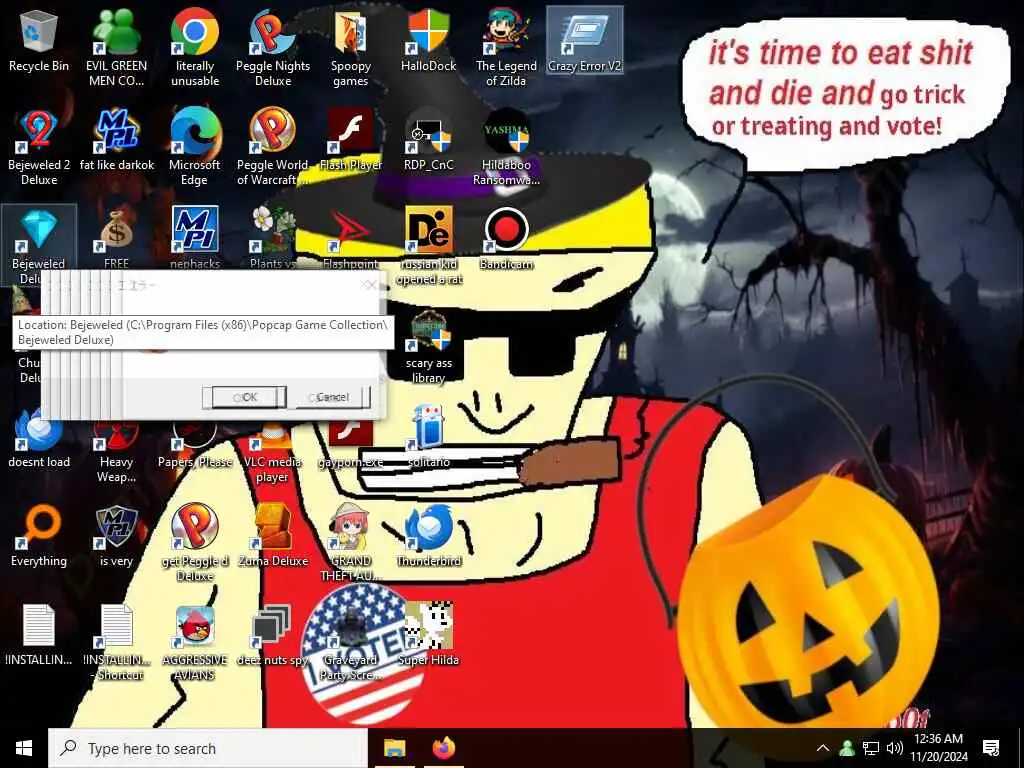Select the deez nuts spy shortcut
Viewport: 1024px width, 768px height.
[273, 636]
